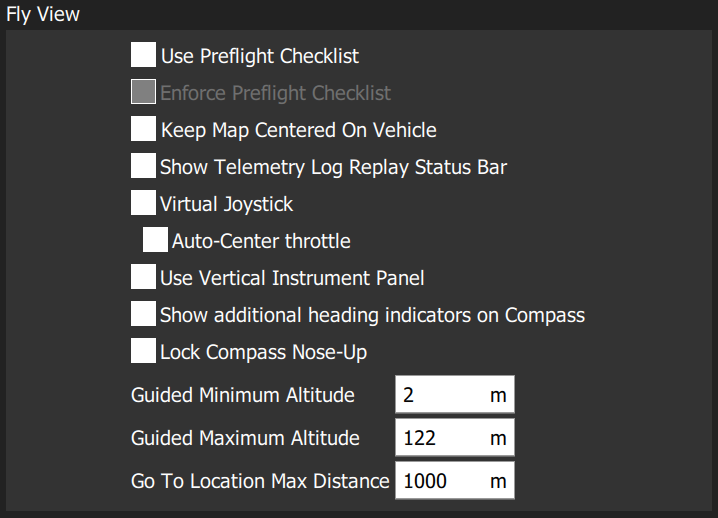Image resolution: width=718 pixels, height=518 pixels.
Task: Toggle Lock Compass Nose-Up checkbox
Action: point(143,351)
